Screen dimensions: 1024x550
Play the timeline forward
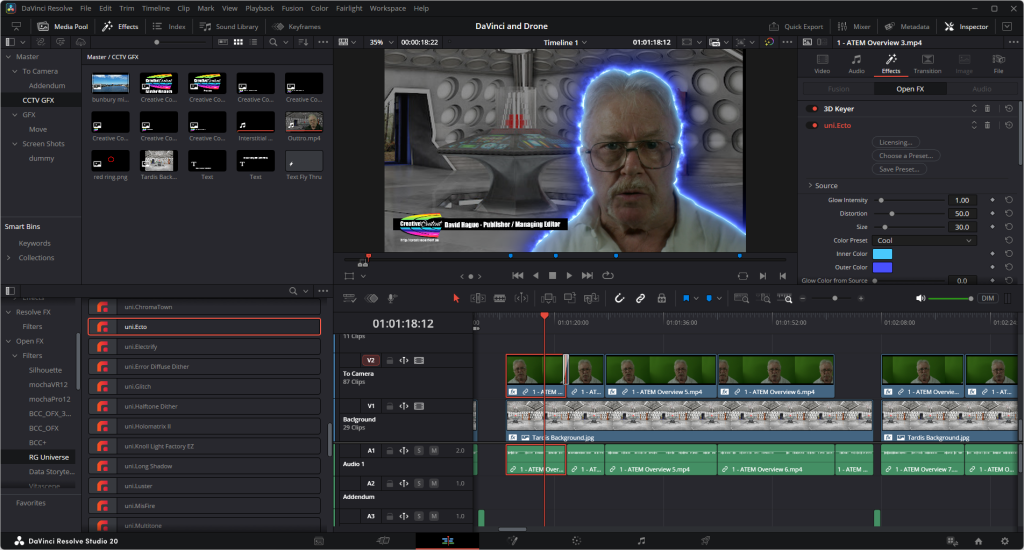pos(569,276)
